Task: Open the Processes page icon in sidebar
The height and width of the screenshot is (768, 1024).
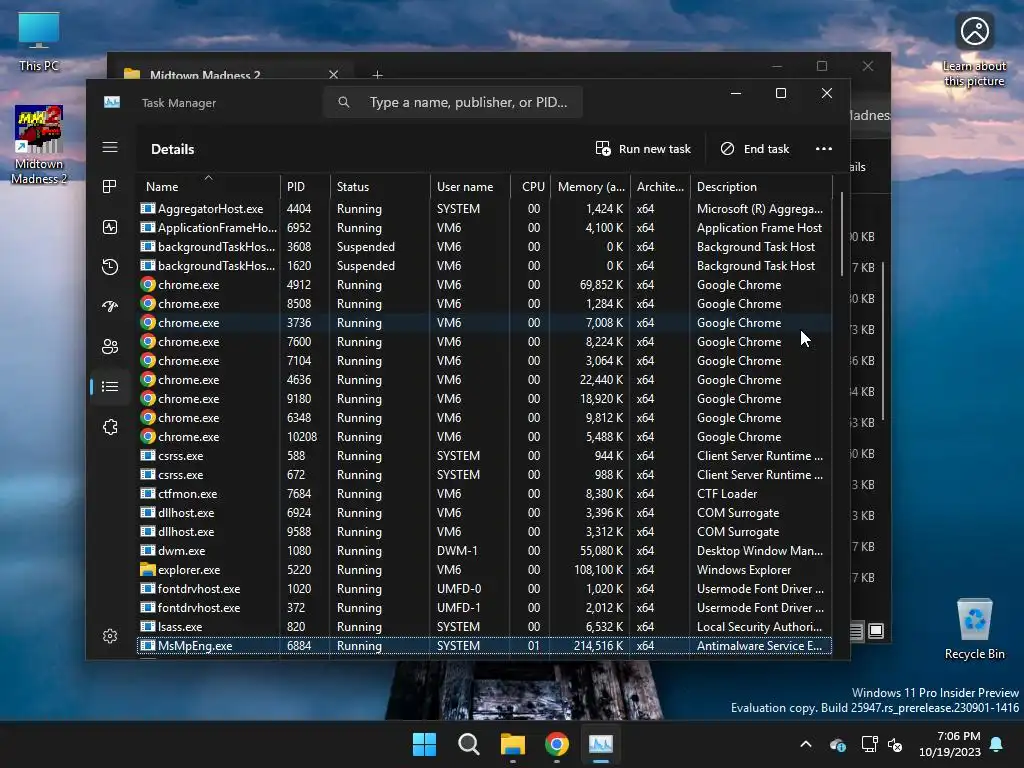Action: point(110,187)
